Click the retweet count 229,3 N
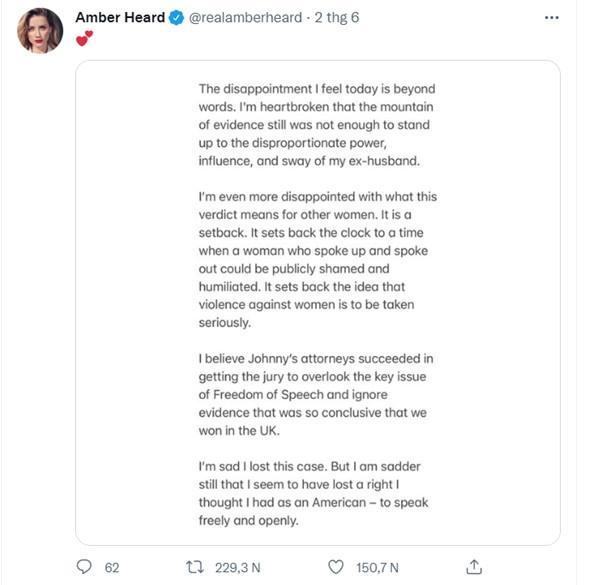The height and width of the screenshot is (585, 600). coord(238,567)
